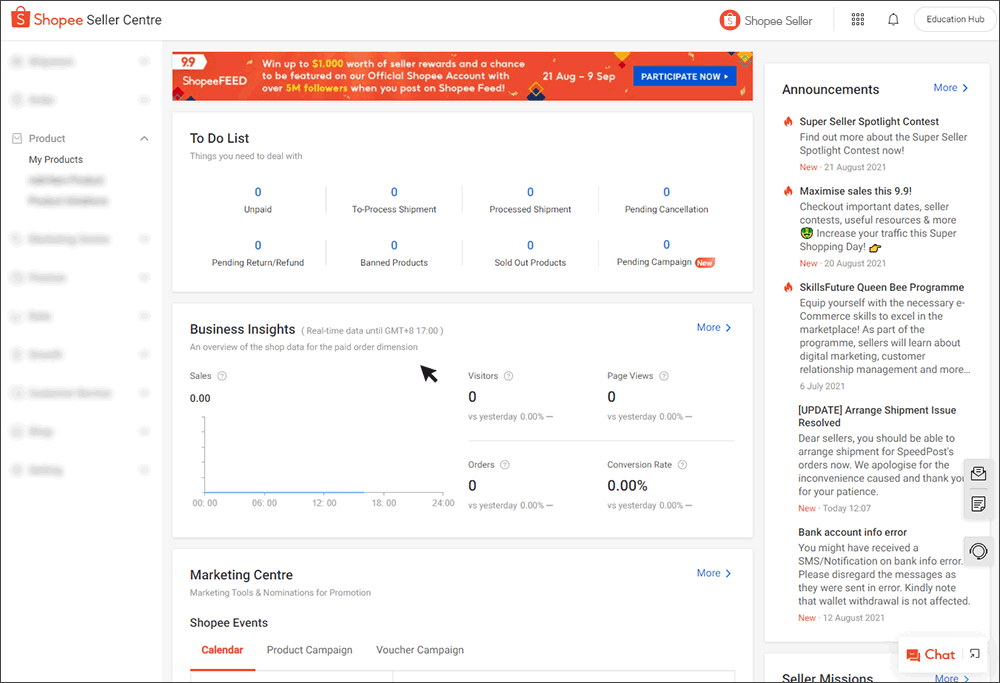Open the Education Hub
1000x683 pixels.
[x=954, y=18]
